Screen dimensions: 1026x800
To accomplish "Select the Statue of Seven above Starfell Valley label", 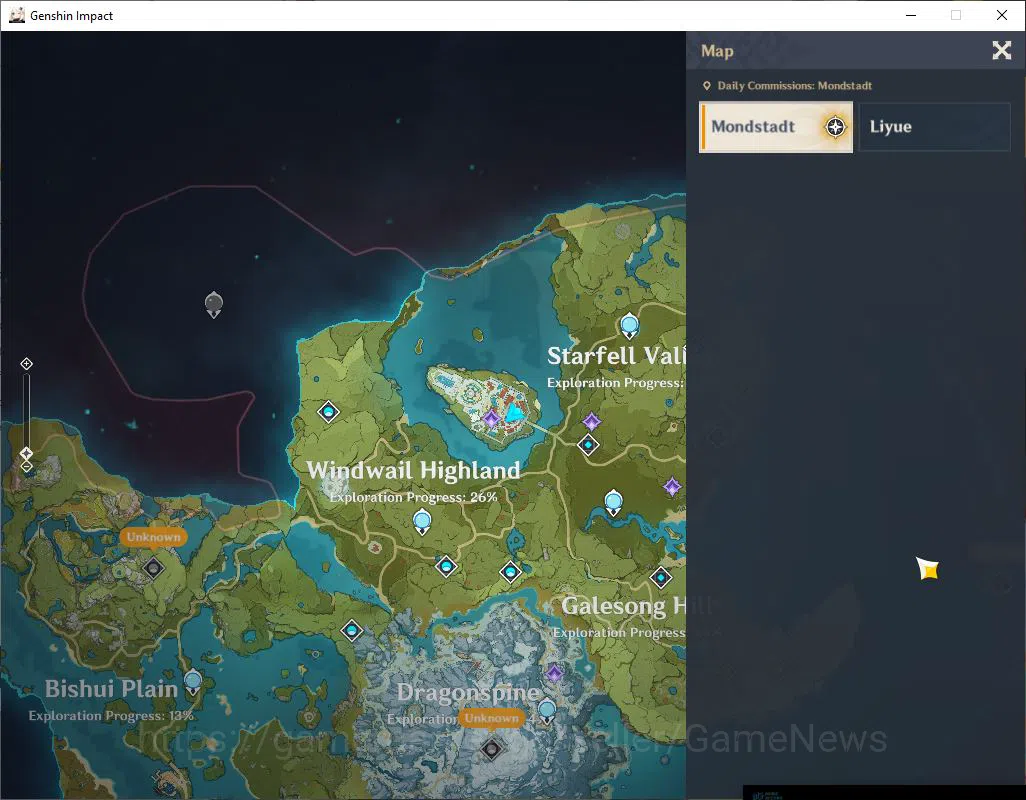I will point(629,325).
